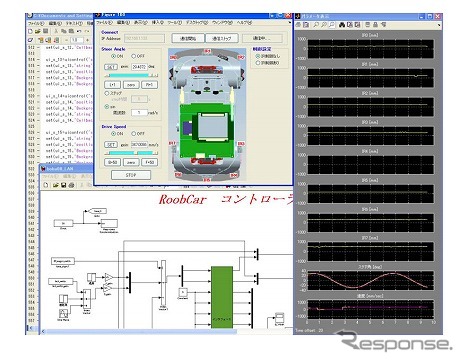Screen dimensions: 464x363
Task: Click the STOP button
Action: pyautogui.click(x=131, y=175)
